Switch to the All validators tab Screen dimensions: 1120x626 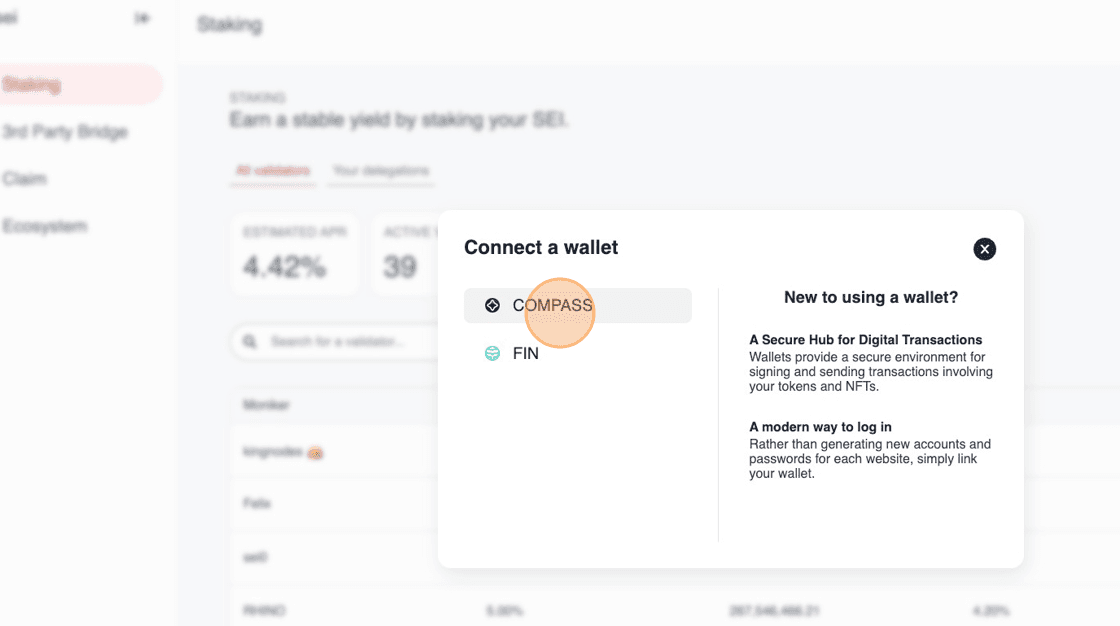[272, 171]
